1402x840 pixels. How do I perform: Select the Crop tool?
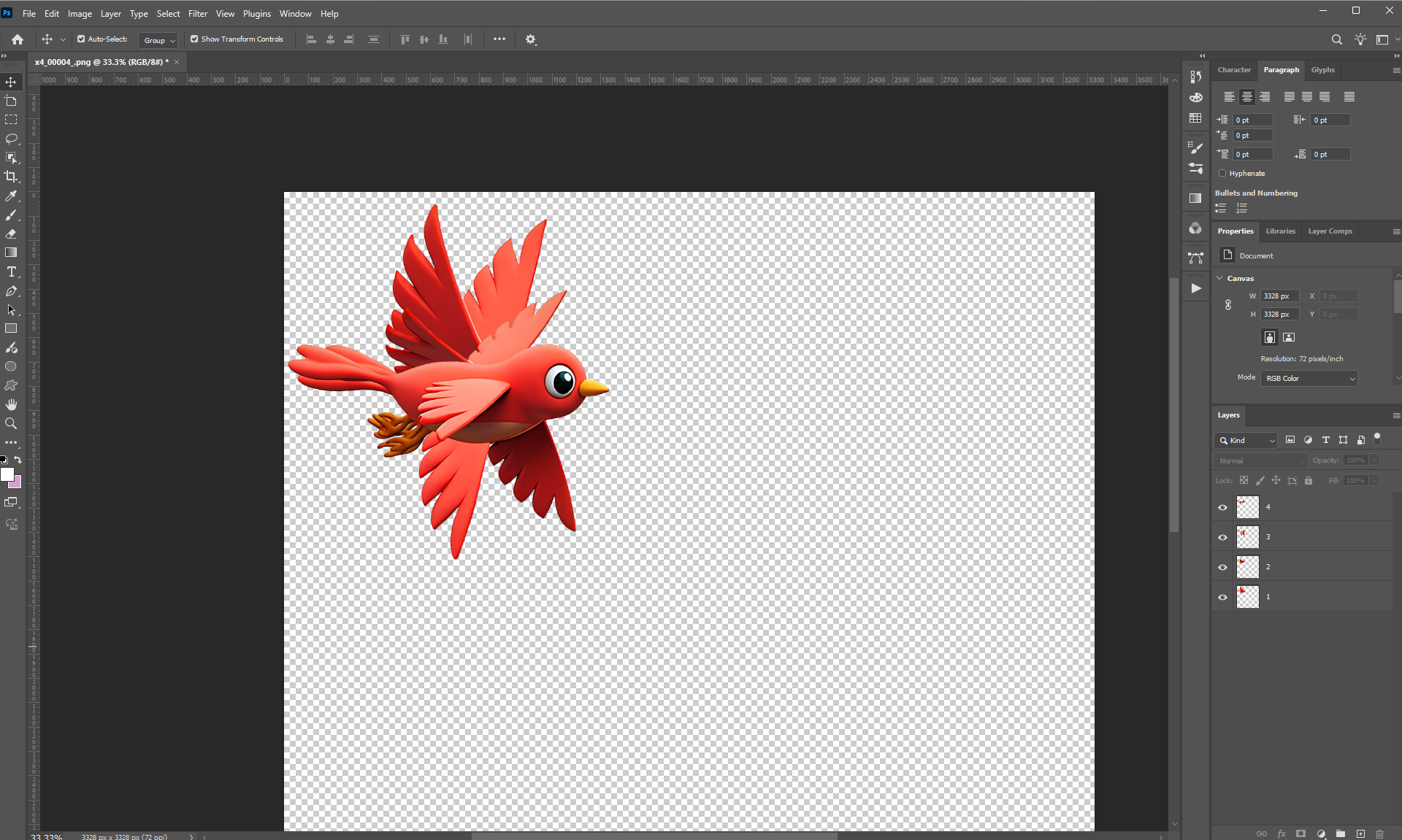pos(11,177)
